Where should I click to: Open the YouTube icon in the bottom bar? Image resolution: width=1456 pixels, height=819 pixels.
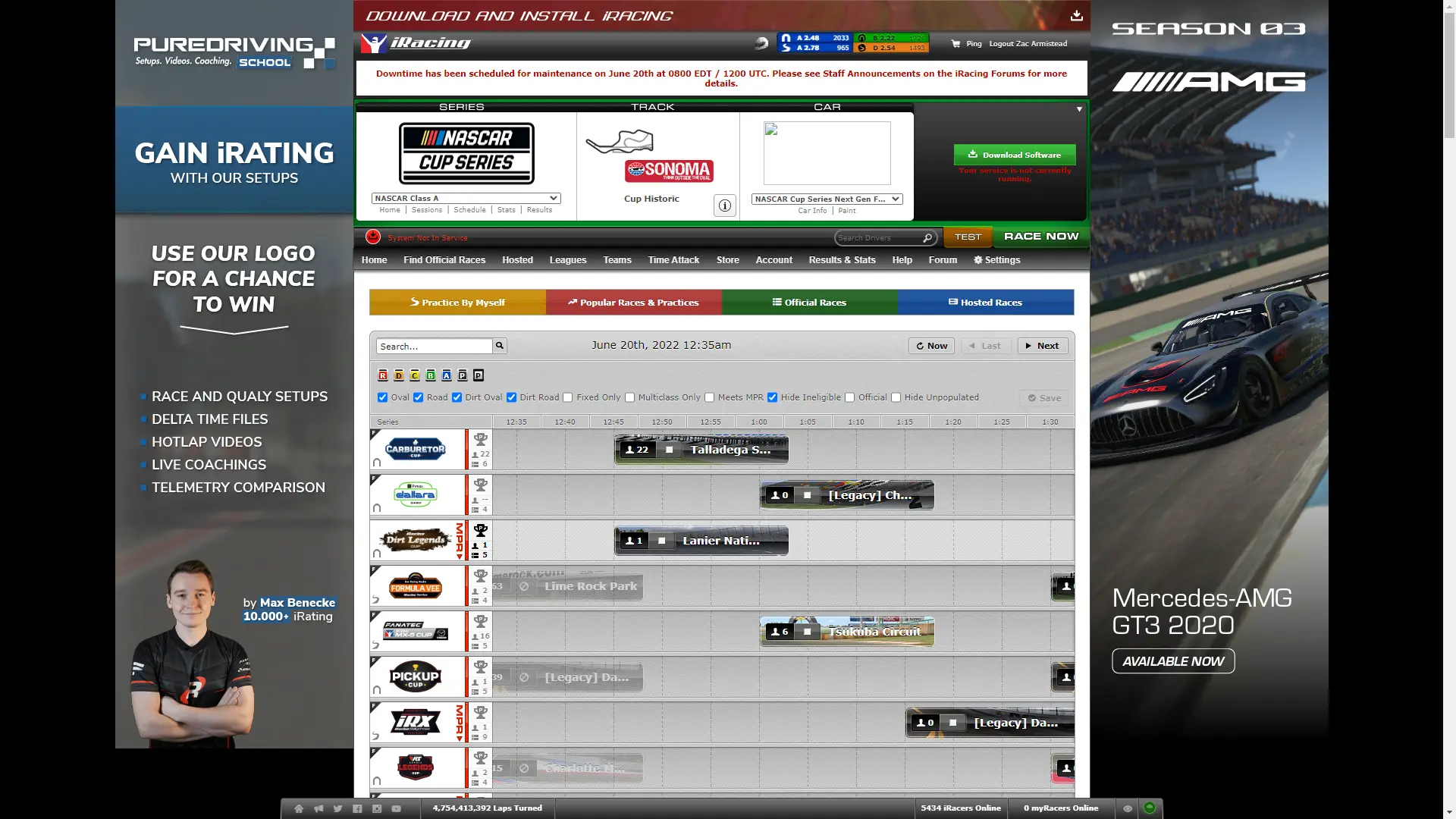(x=396, y=808)
